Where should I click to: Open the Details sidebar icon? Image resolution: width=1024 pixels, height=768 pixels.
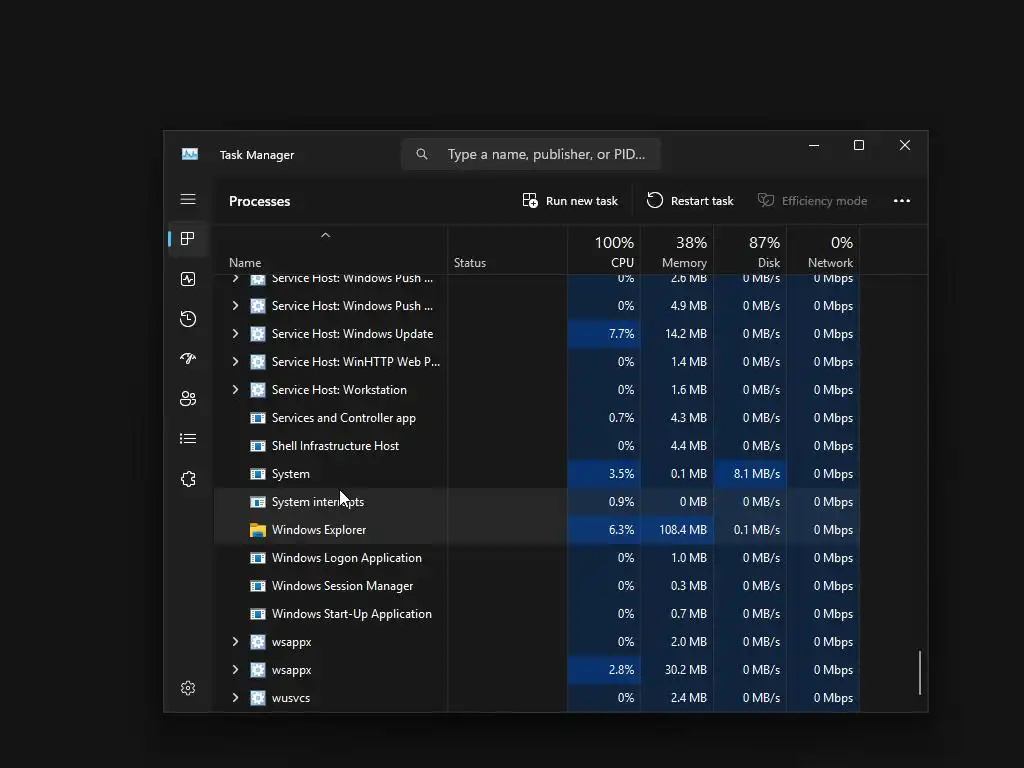click(188, 438)
